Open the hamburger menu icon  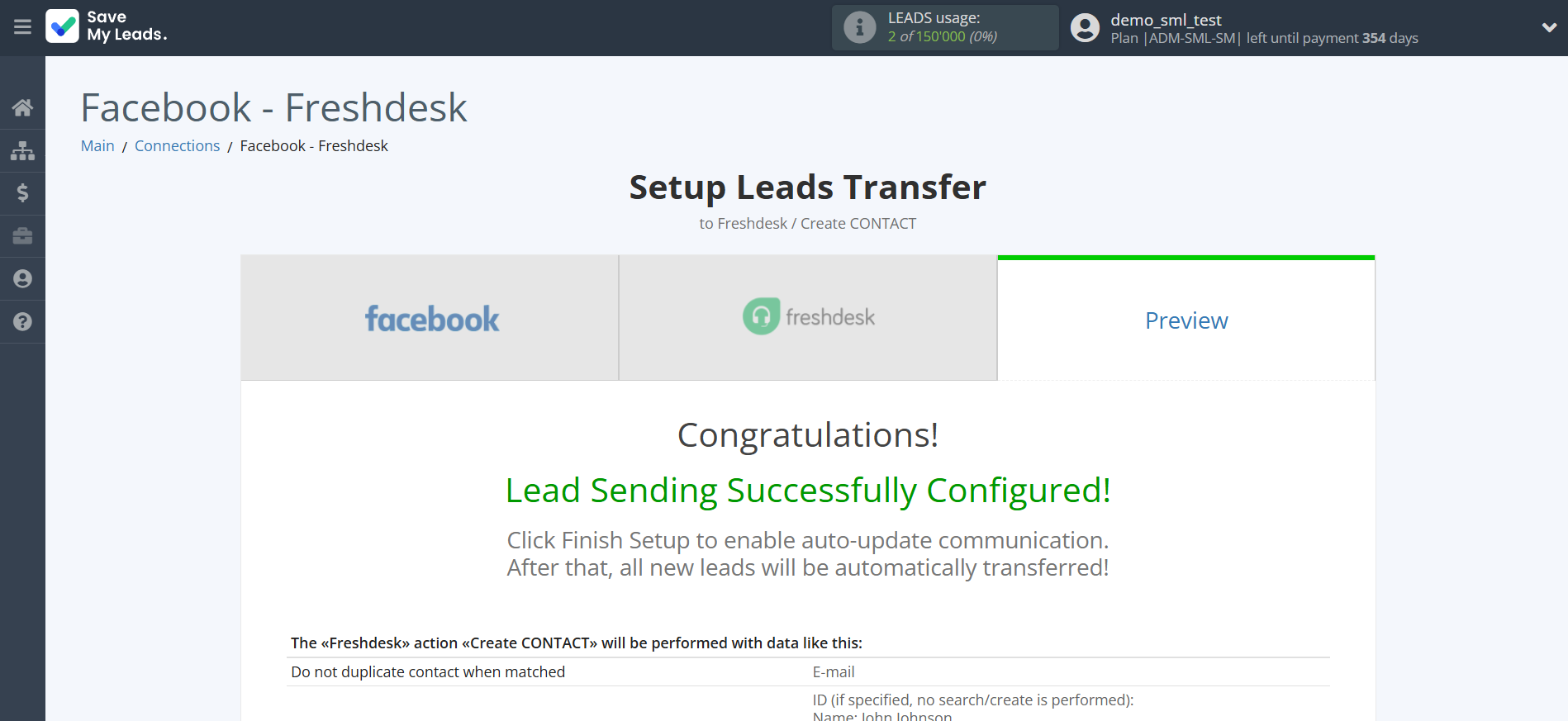point(22,27)
